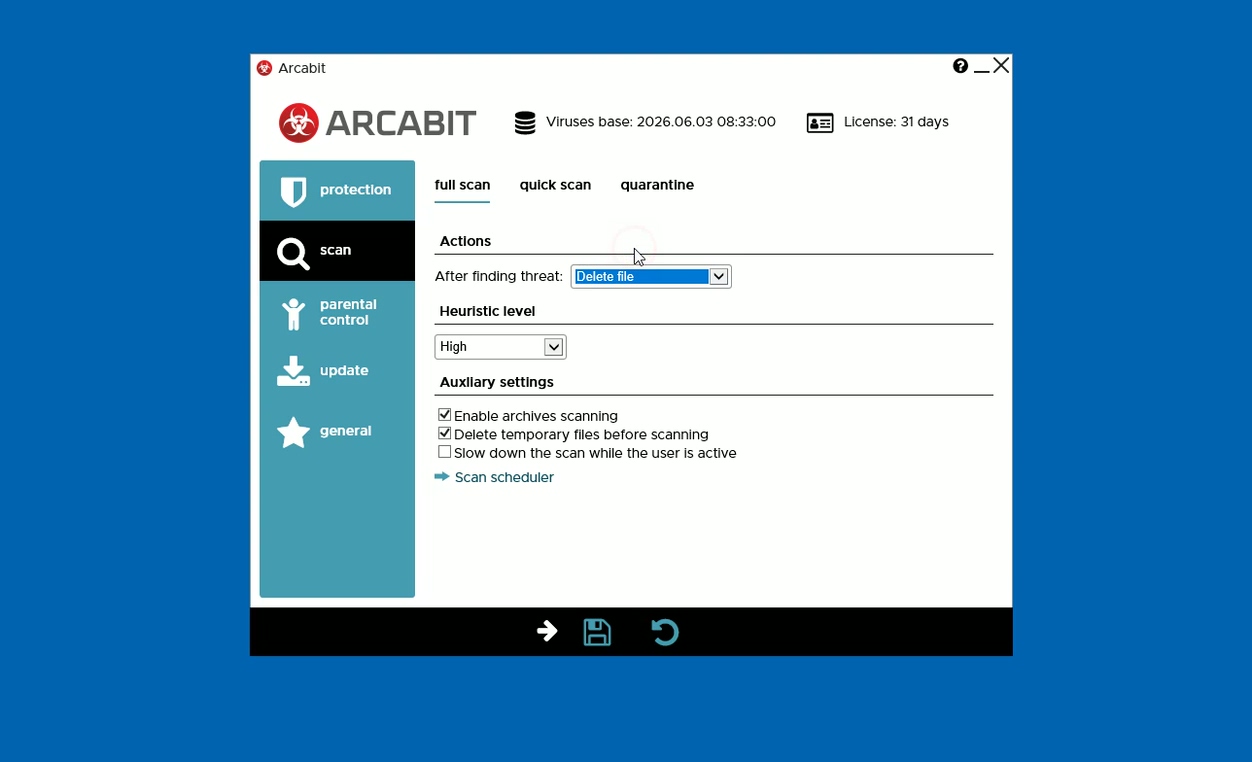Click the right arrow icon in bottom bar
Image resolution: width=1252 pixels, height=762 pixels.
pyautogui.click(x=547, y=631)
